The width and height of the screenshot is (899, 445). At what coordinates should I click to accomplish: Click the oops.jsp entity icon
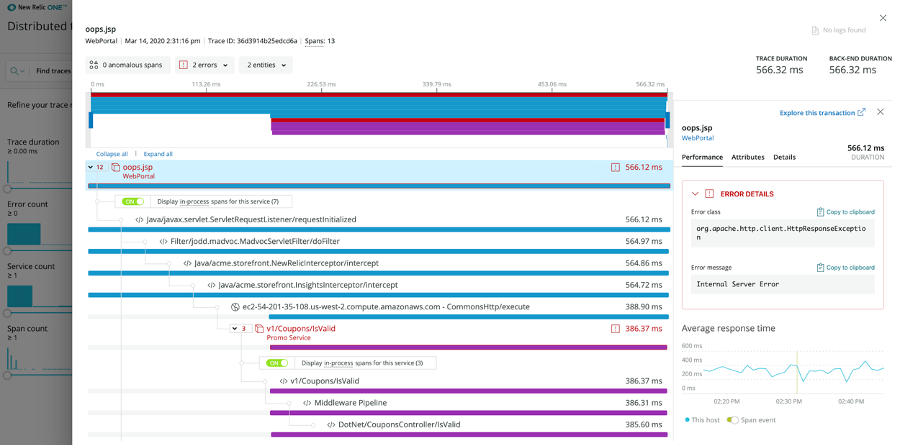[115, 167]
